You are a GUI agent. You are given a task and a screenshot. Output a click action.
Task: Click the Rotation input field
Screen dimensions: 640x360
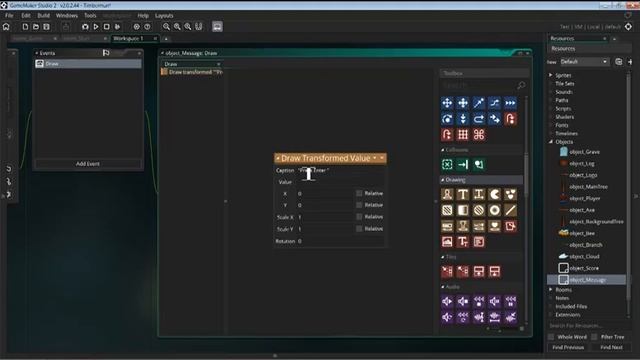coord(340,241)
